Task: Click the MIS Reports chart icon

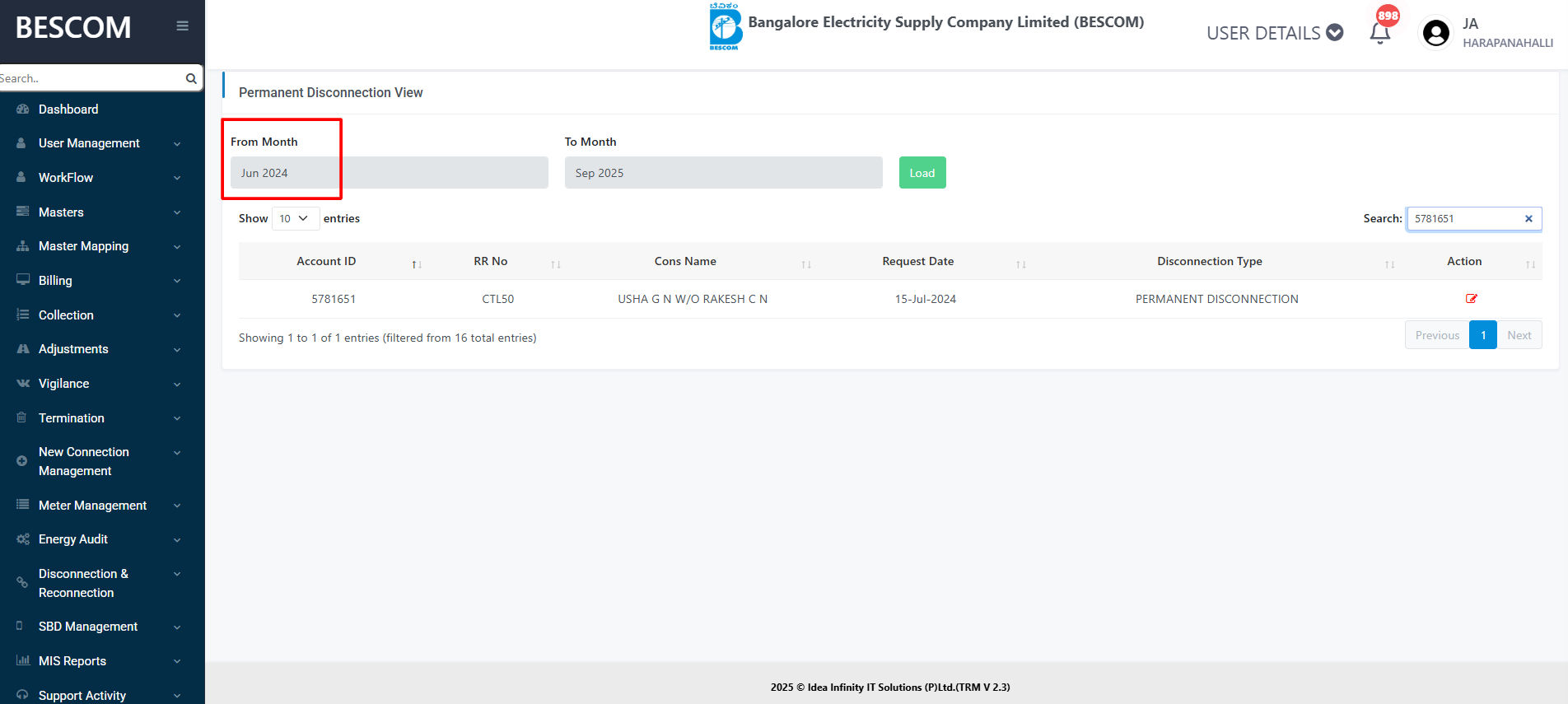Action: coord(22,661)
